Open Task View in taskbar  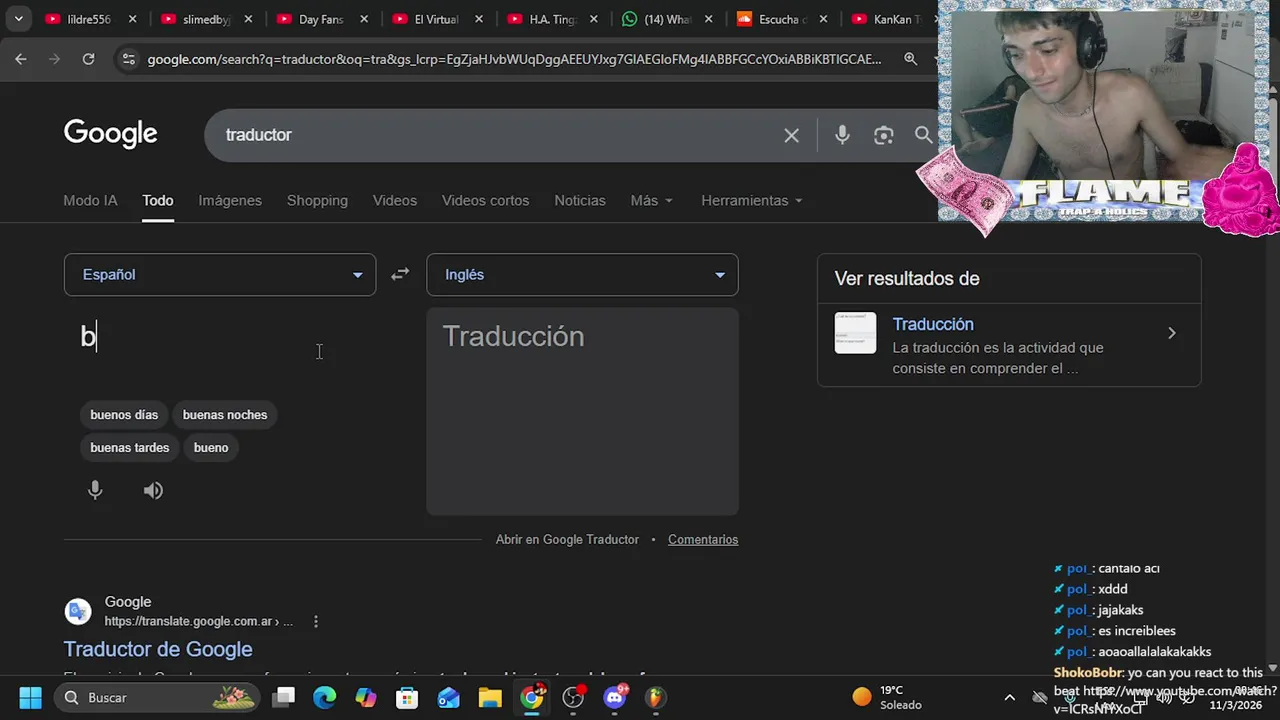coord(284,697)
